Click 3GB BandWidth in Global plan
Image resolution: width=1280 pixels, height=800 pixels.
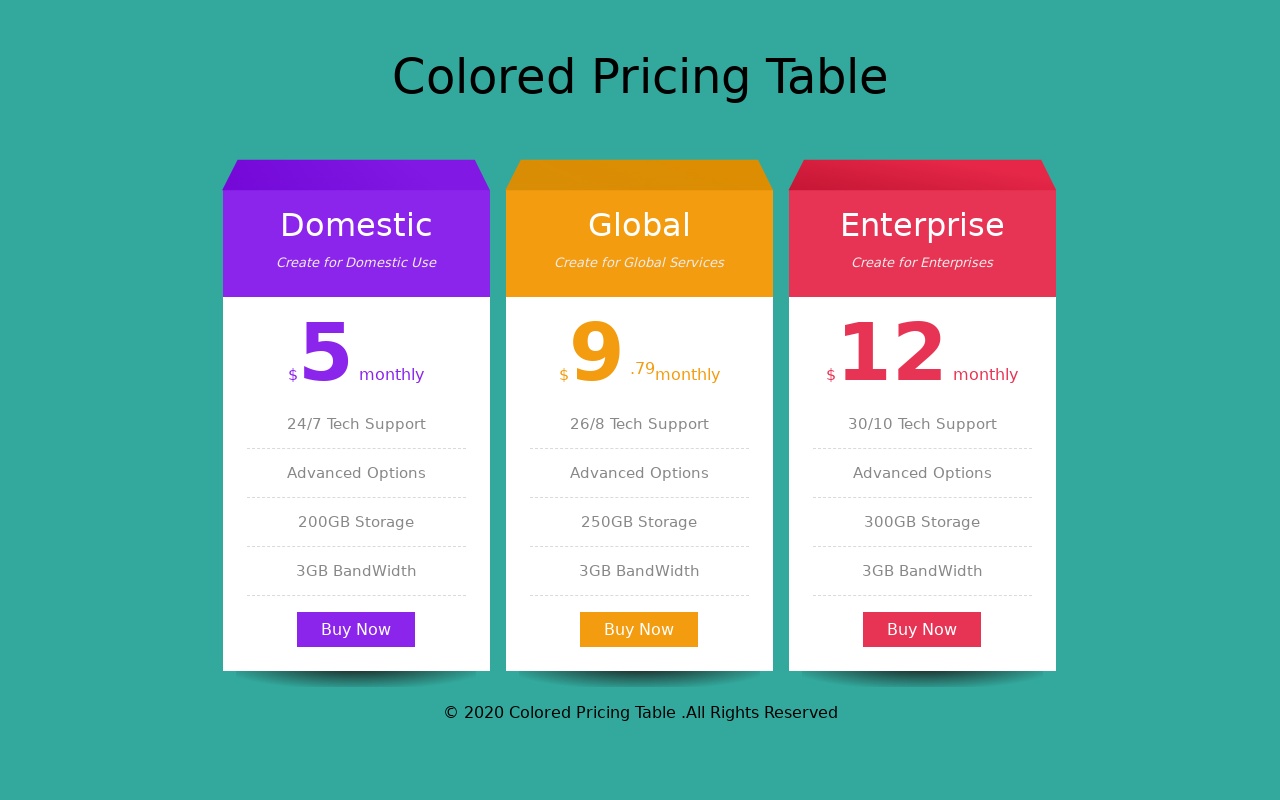pyautogui.click(x=639, y=571)
